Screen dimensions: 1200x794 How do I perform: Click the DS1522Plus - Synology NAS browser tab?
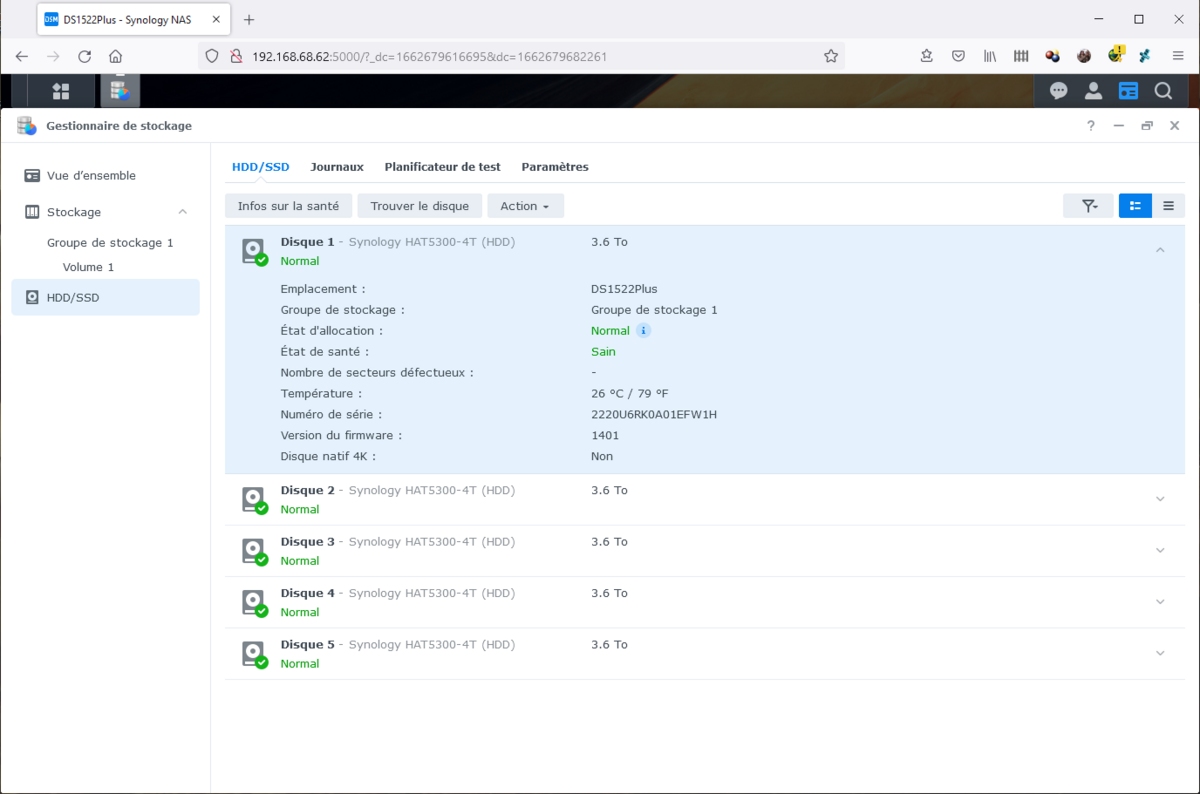click(134, 19)
